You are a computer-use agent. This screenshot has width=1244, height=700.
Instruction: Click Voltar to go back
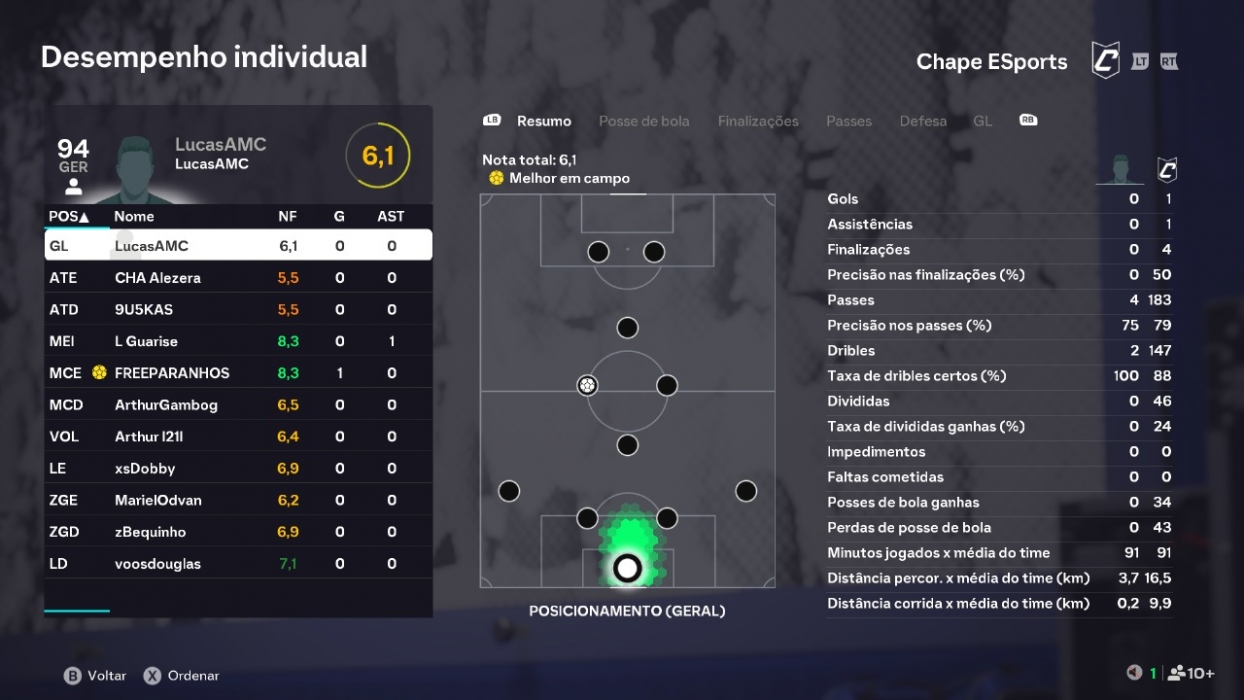pyautogui.click(x=95, y=675)
